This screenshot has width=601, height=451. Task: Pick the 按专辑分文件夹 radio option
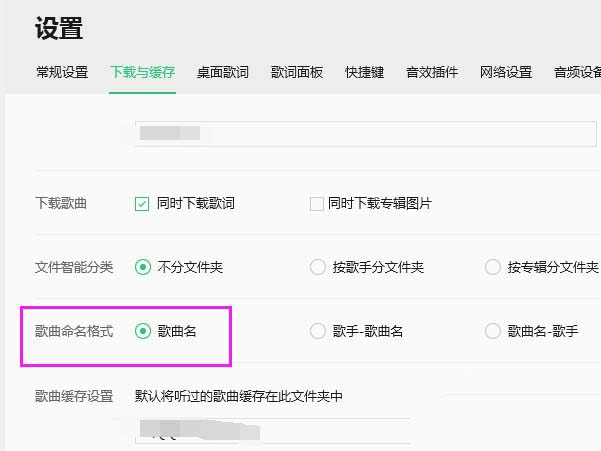[x=493, y=267]
